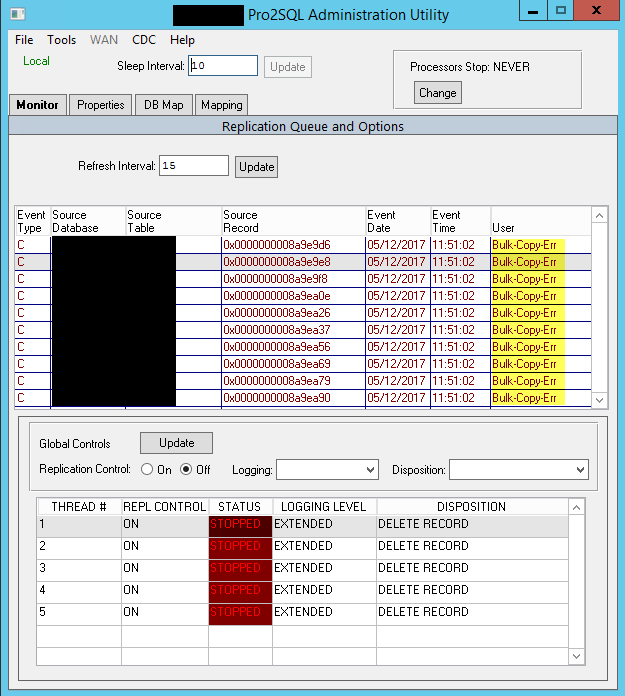The height and width of the screenshot is (696, 625).
Task: Click the REPL CONTROL column header
Action: [x=165, y=507]
